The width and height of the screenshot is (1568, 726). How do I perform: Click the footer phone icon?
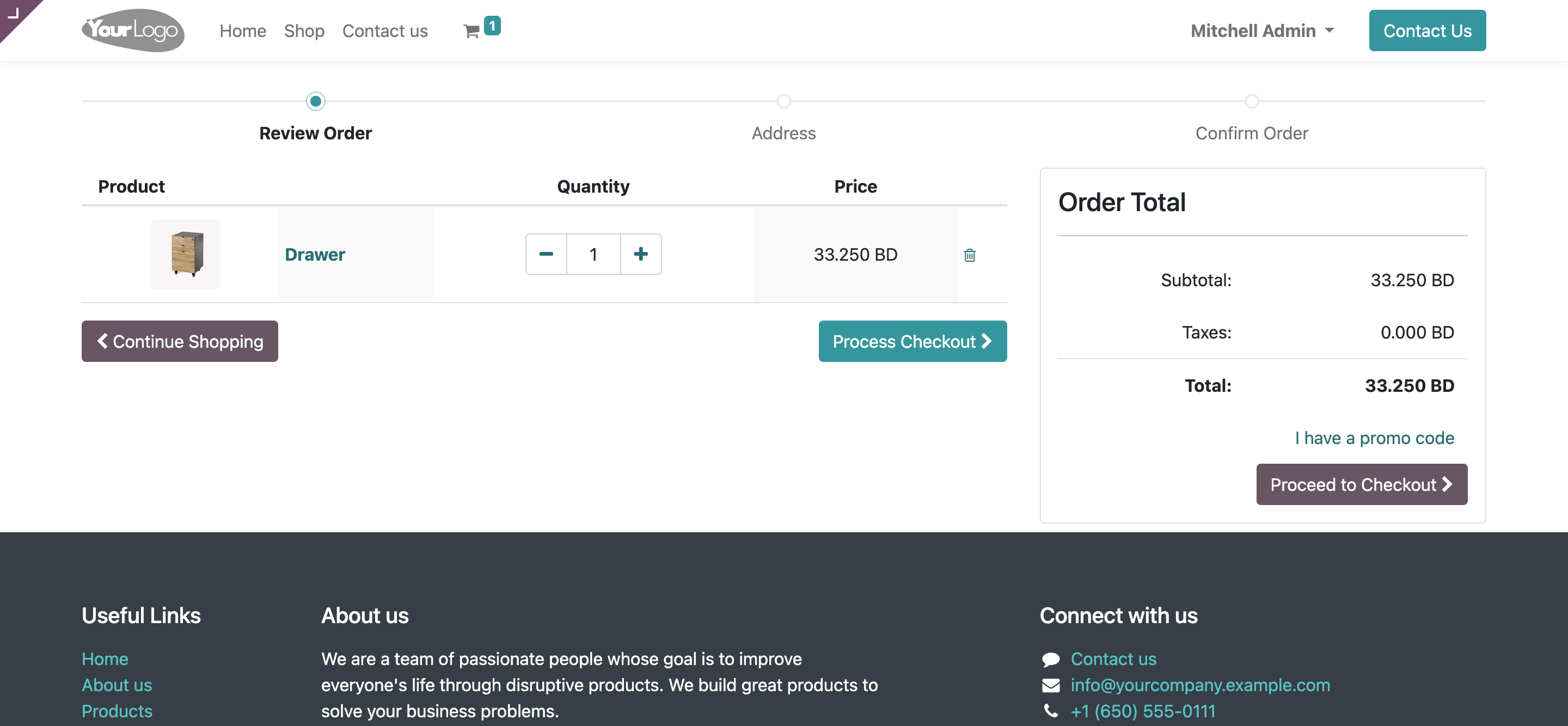(x=1051, y=711)
